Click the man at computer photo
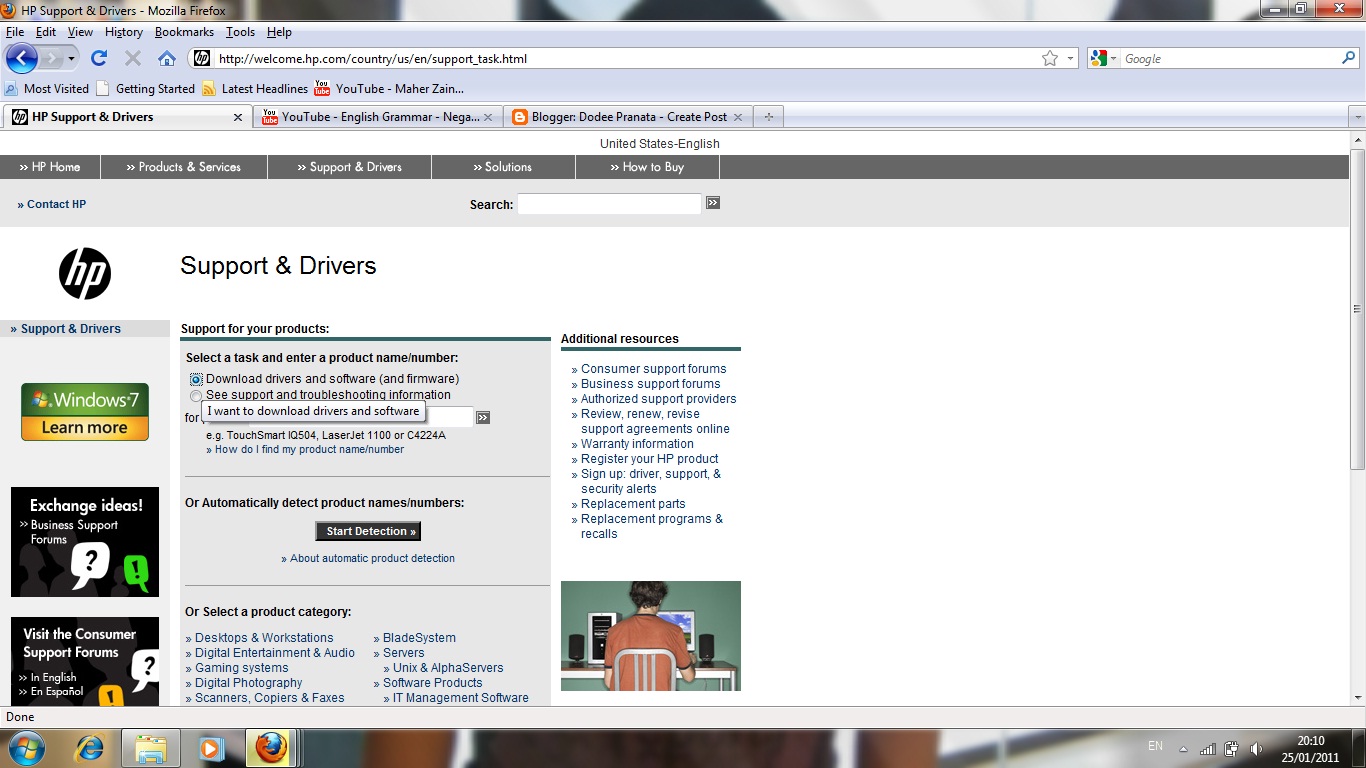Image resolution: width=1366 pixels, height=768 pixels. point(651,636)
